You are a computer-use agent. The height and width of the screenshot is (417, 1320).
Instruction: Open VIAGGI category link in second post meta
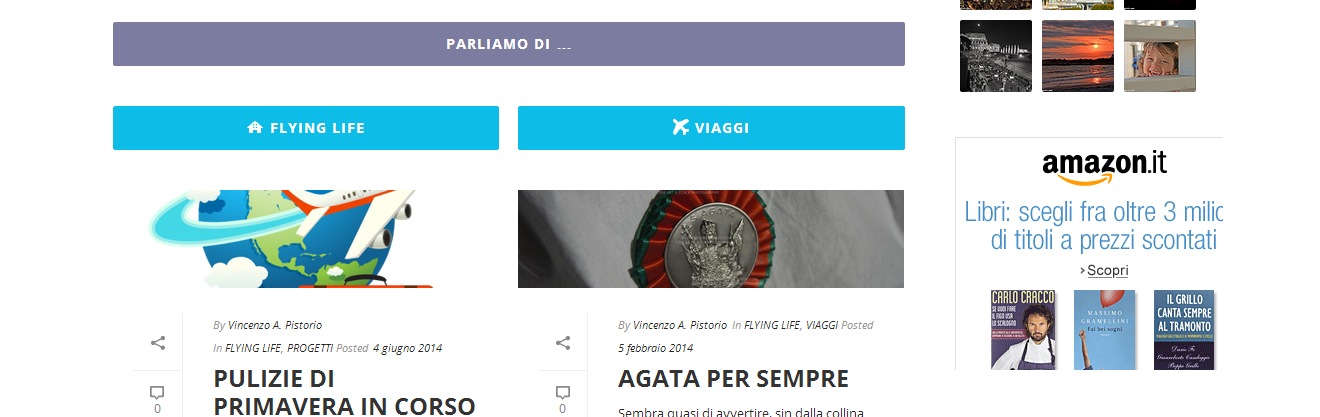[822, 325]
